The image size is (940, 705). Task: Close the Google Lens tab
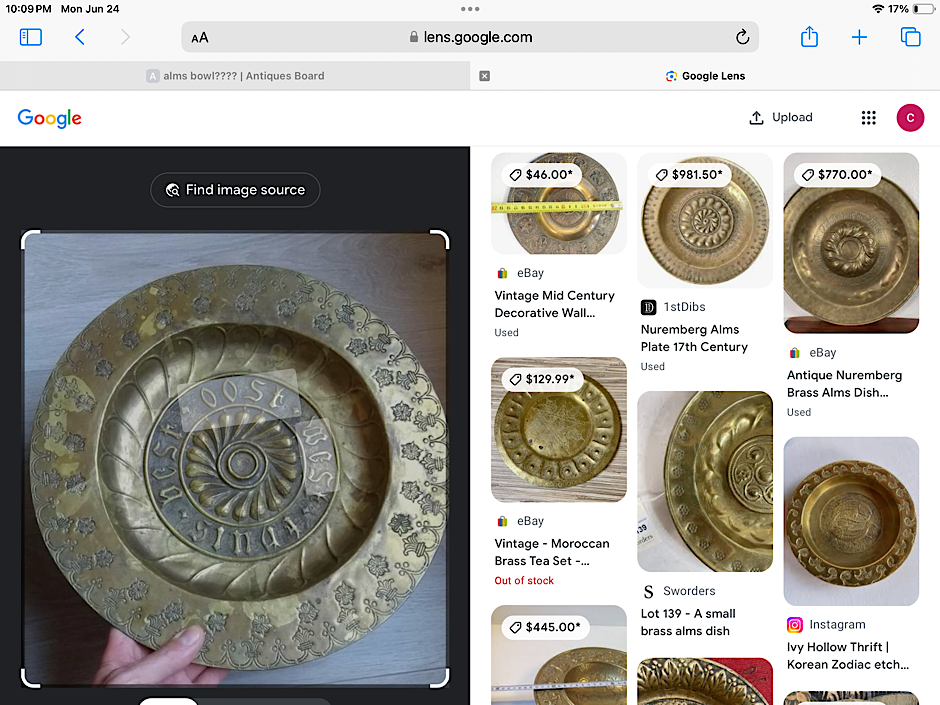click(485, 76)
